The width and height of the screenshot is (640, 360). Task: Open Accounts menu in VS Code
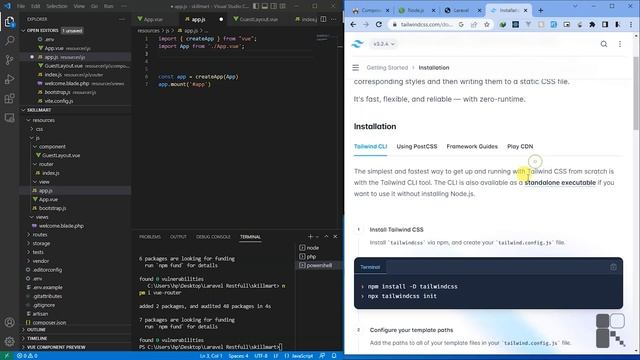[x=9, y=322]
